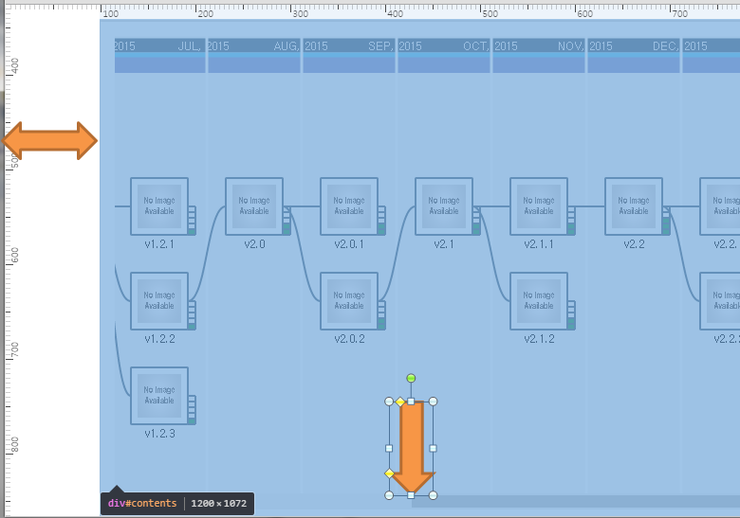
Task: Click the 2015 JUL. month header
Action: tap(160, 46)
